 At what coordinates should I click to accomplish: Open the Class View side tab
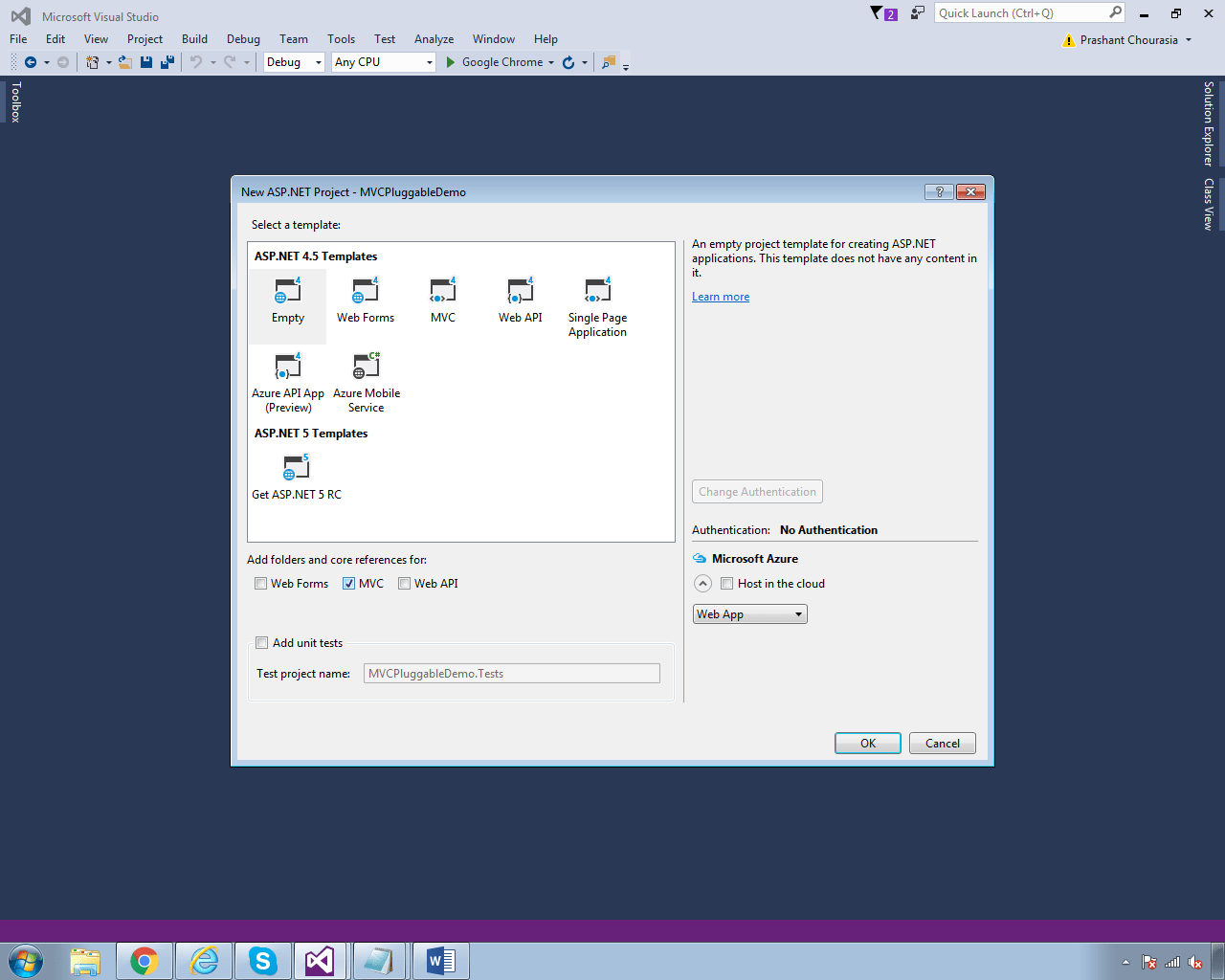coord(1209,204)
